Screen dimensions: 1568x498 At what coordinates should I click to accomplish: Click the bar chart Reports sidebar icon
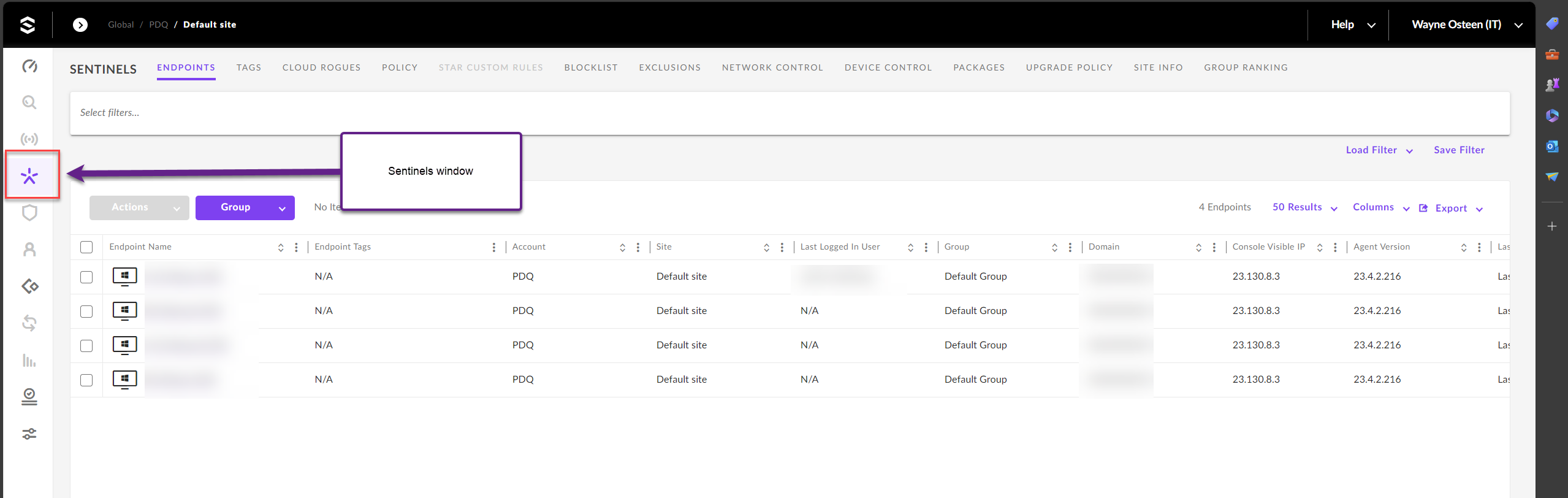click(29, 360)
